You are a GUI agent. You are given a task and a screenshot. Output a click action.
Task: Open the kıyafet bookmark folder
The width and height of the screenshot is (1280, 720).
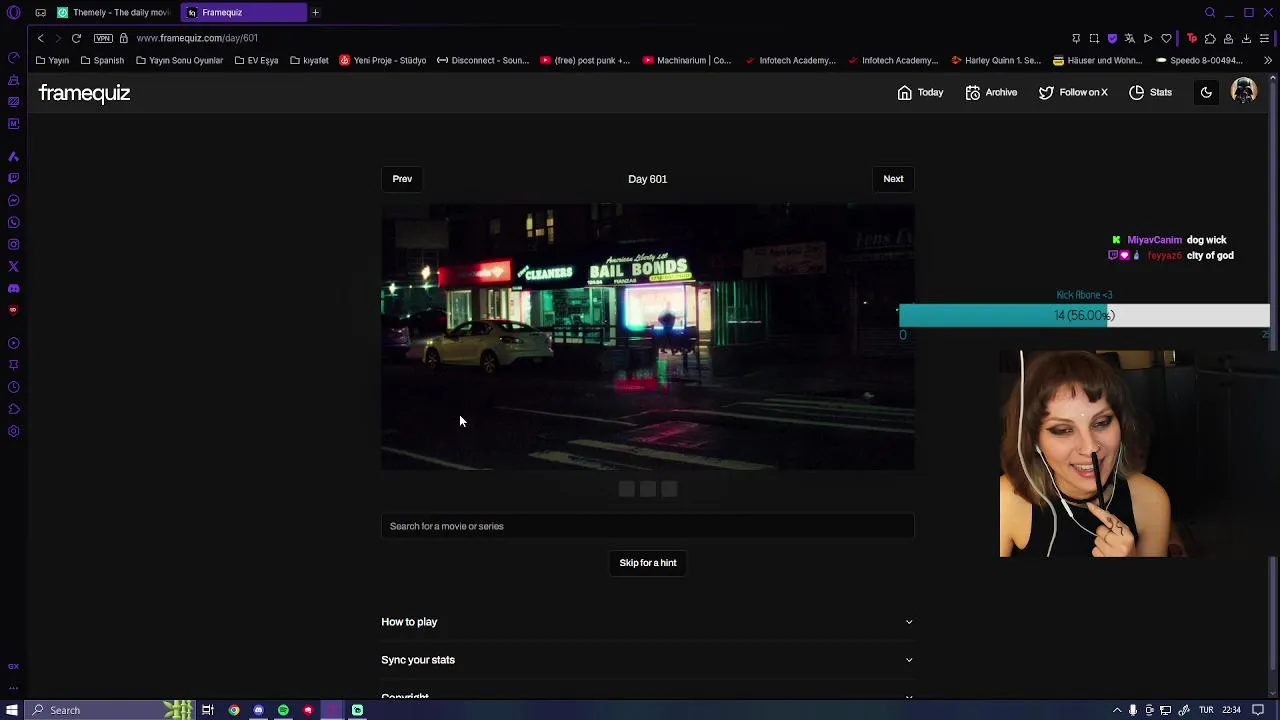pos(309,60)
